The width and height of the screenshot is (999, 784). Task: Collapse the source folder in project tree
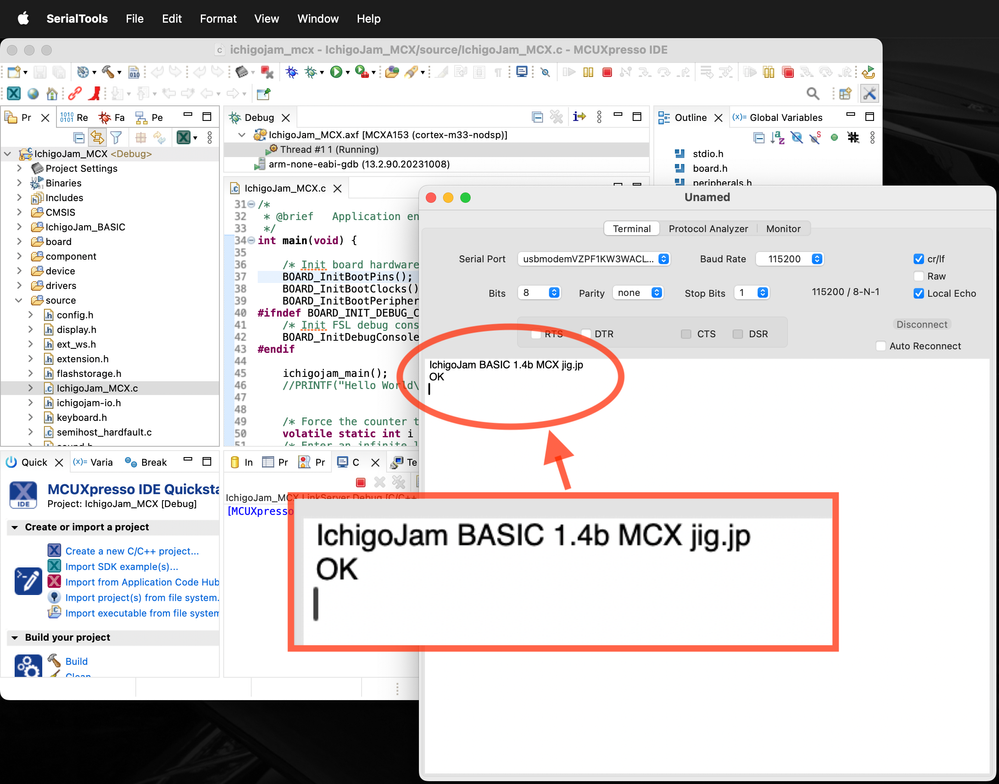[19, 300]
